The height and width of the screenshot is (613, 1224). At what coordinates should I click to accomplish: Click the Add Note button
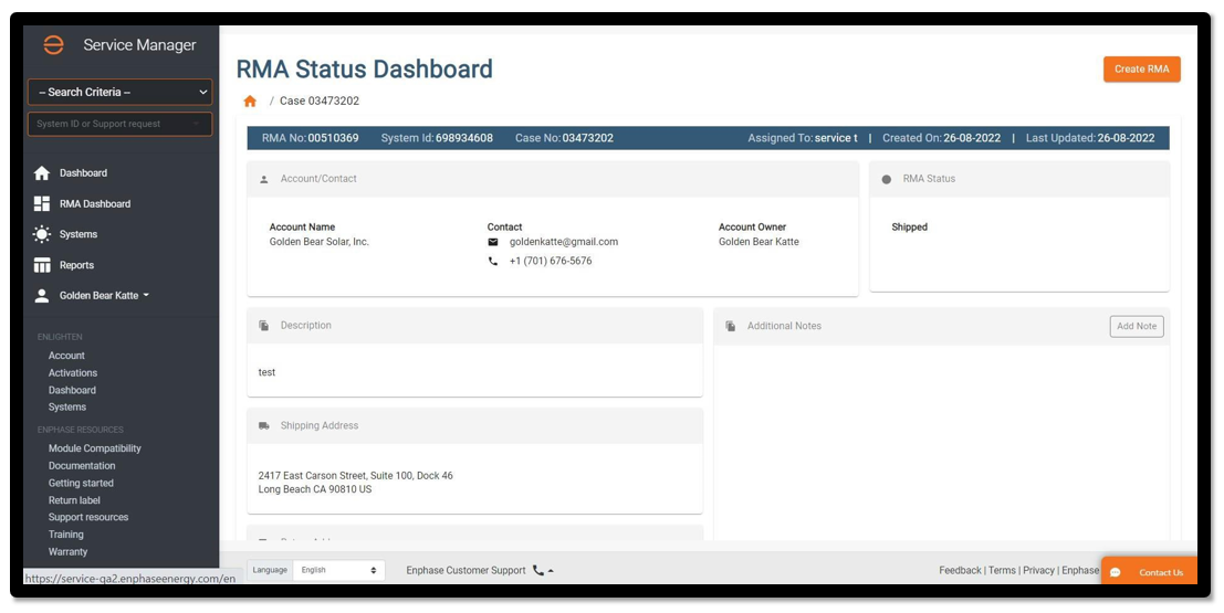(x=1136, y=326)
